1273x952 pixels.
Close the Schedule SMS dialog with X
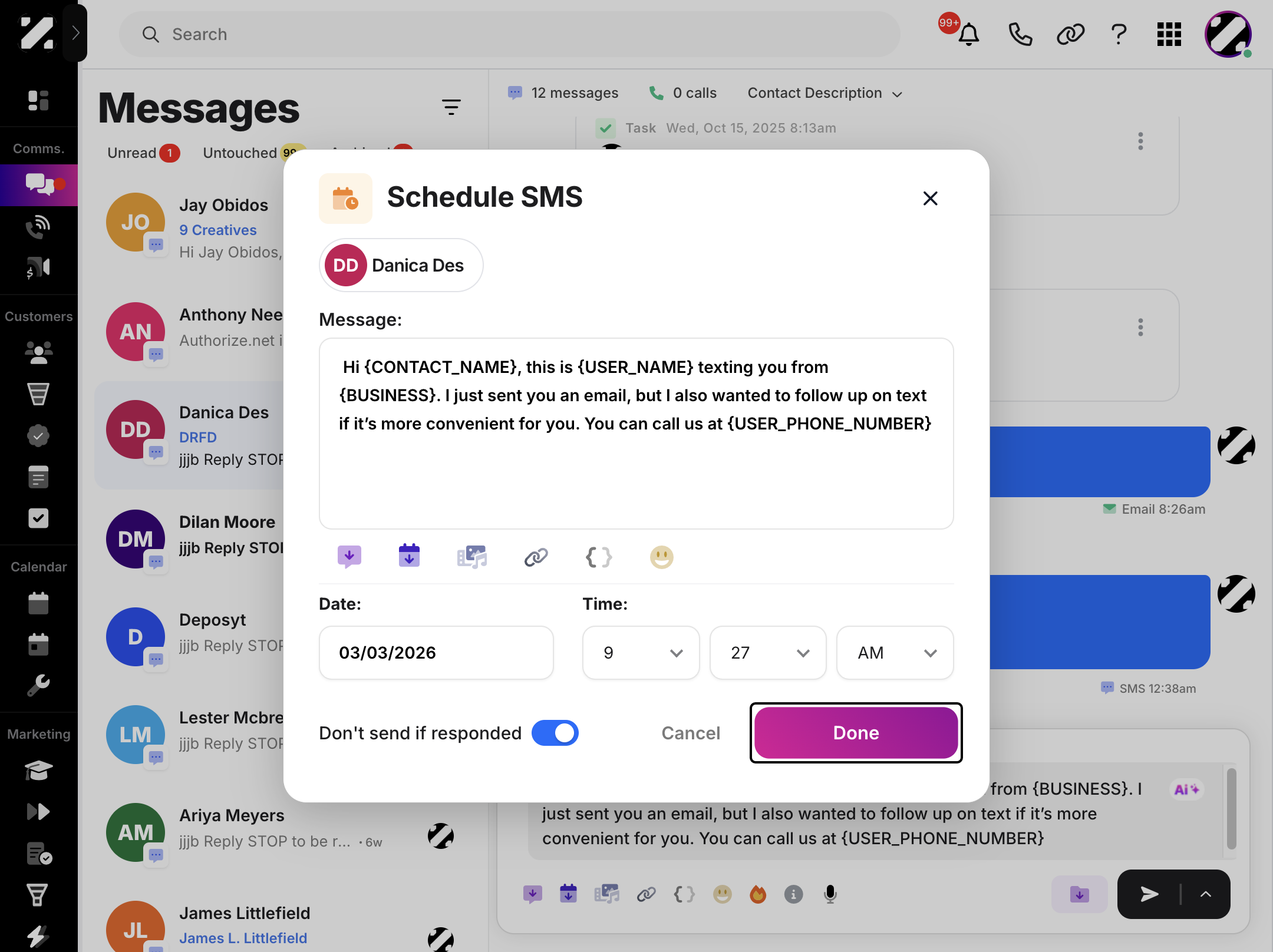coord(930,199)
